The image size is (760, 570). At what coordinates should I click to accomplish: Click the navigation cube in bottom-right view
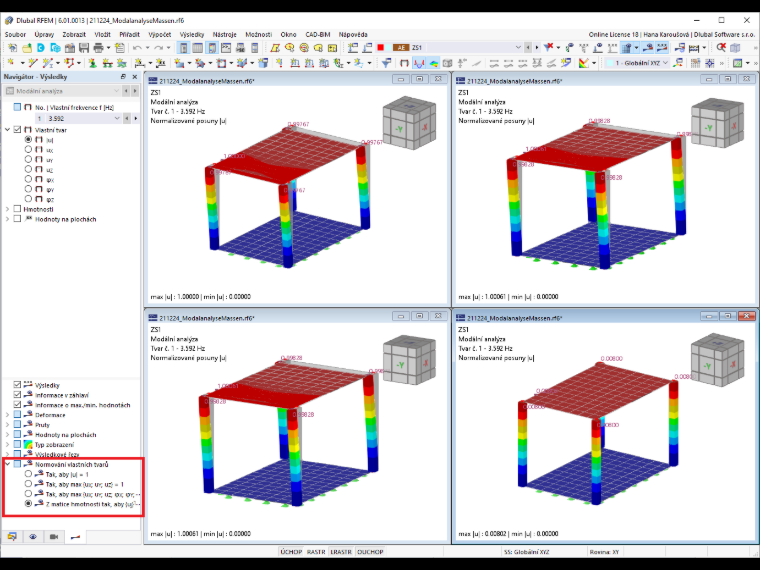pyautogui.click(x=717, y=361)
